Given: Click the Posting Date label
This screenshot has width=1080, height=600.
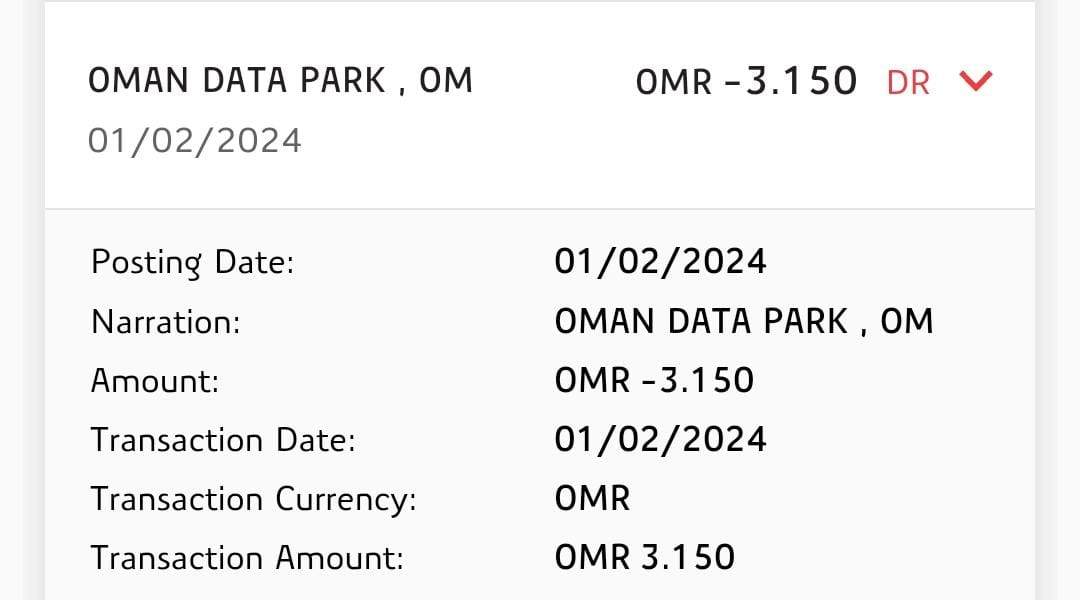Looking at the screenshot, I should click(x=193, y=263).
